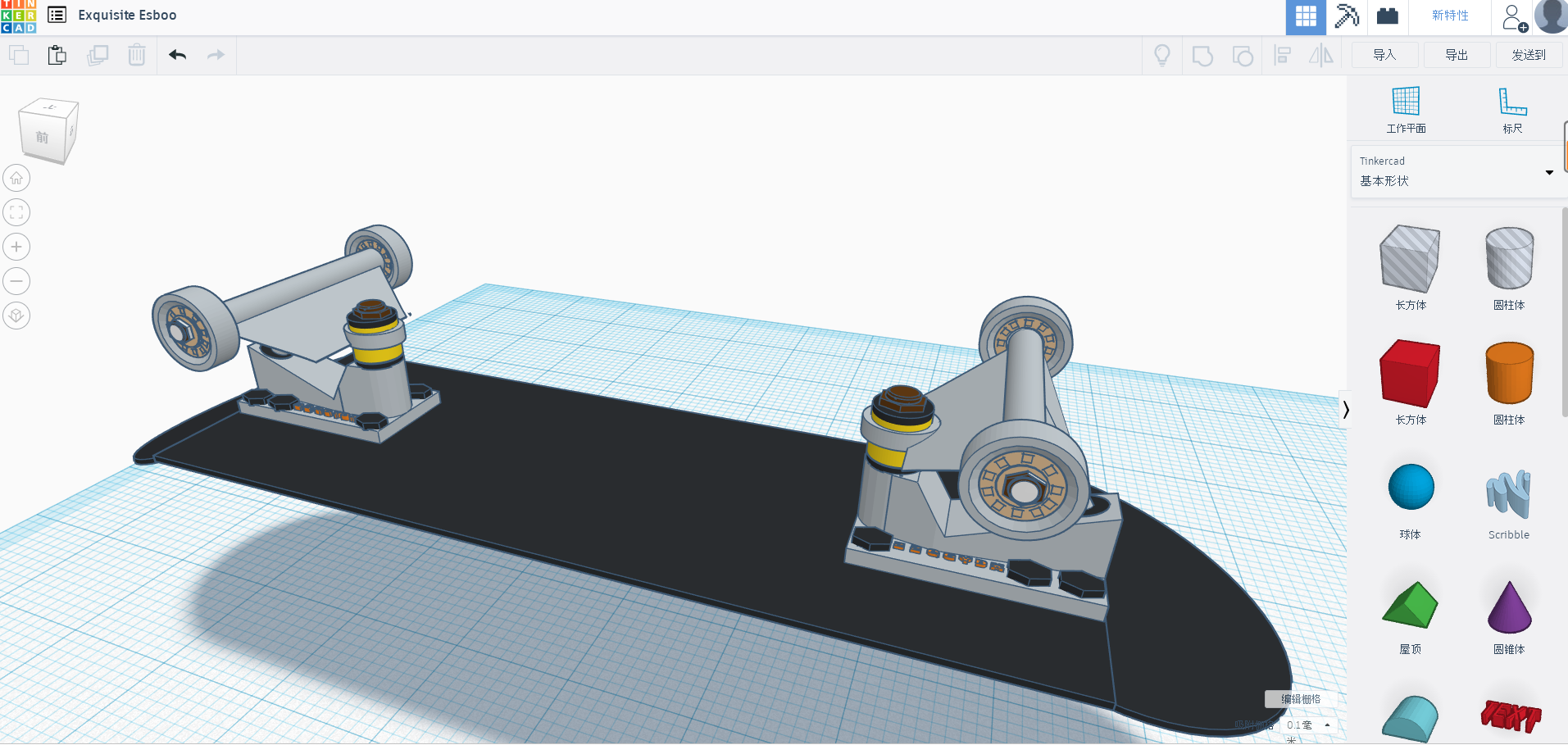
Task: Switch to 3D design grid view
Action: (1306, 17)
